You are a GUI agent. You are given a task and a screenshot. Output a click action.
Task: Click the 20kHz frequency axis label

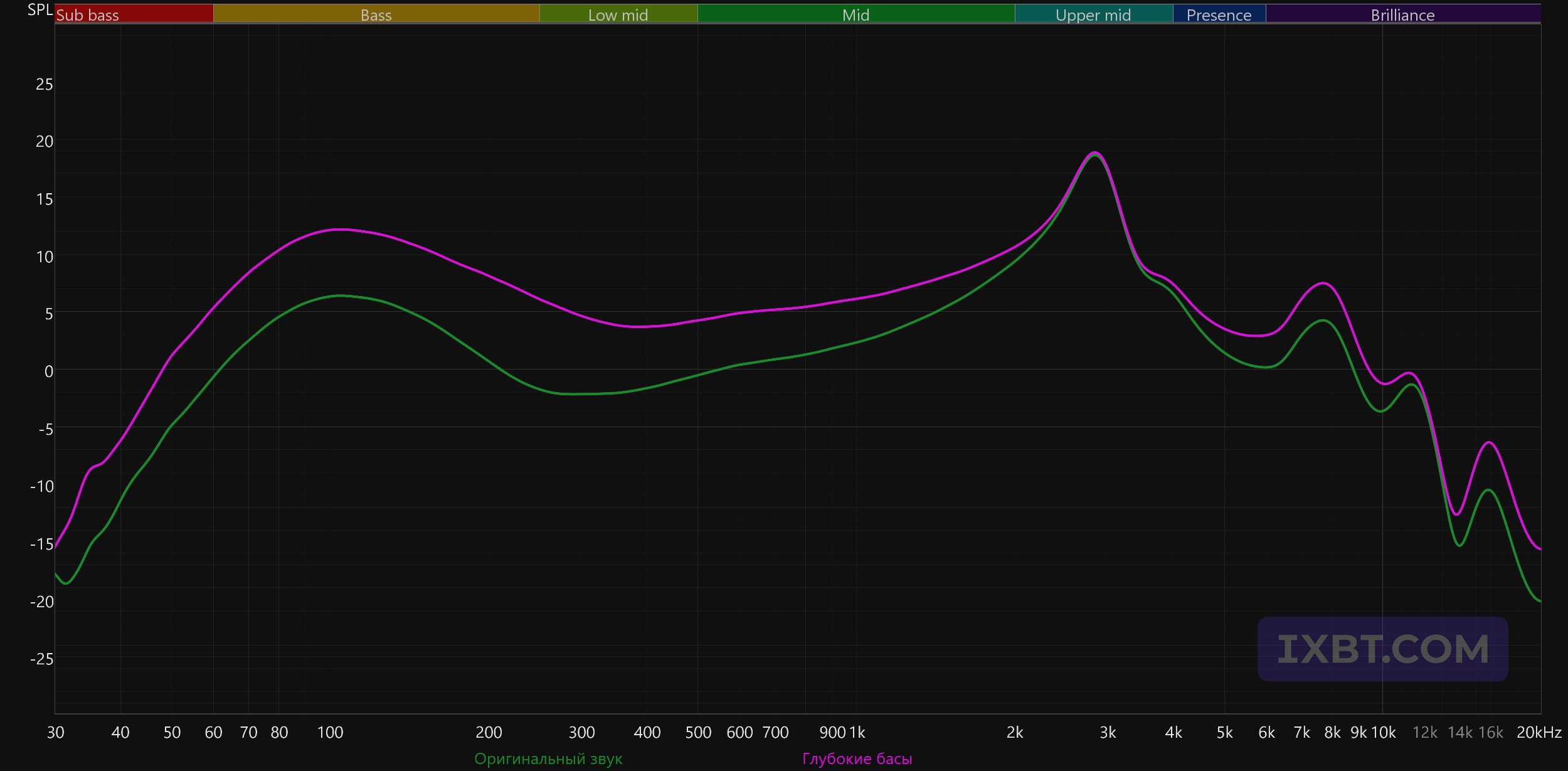(1539, 732)
